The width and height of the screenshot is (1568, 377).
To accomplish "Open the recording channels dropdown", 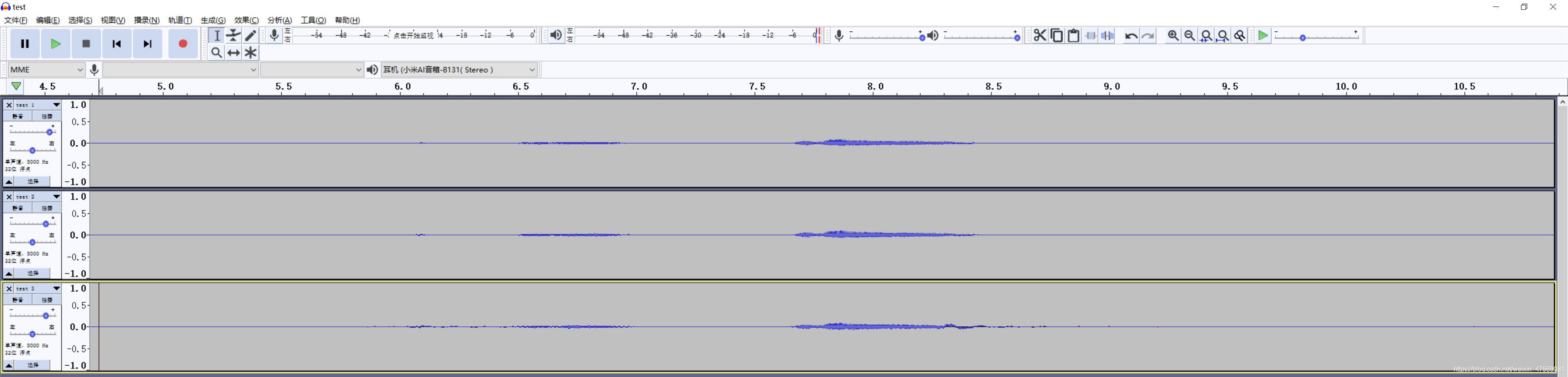I will point(312,69).
